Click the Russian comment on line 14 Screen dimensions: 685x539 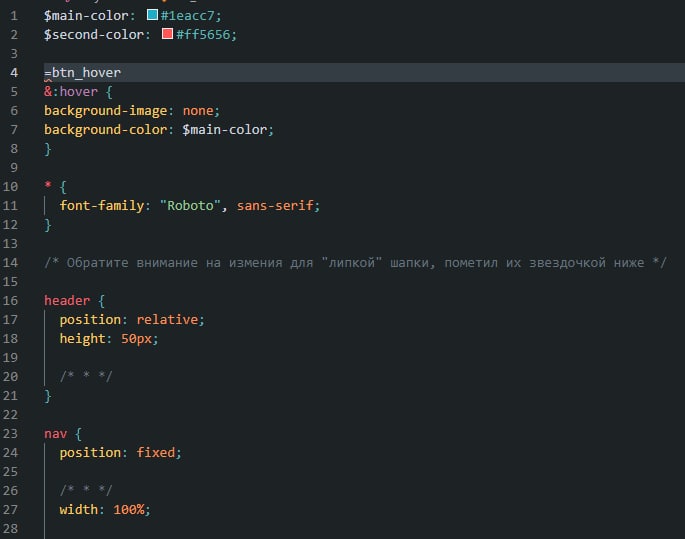[x=355, y=263]
